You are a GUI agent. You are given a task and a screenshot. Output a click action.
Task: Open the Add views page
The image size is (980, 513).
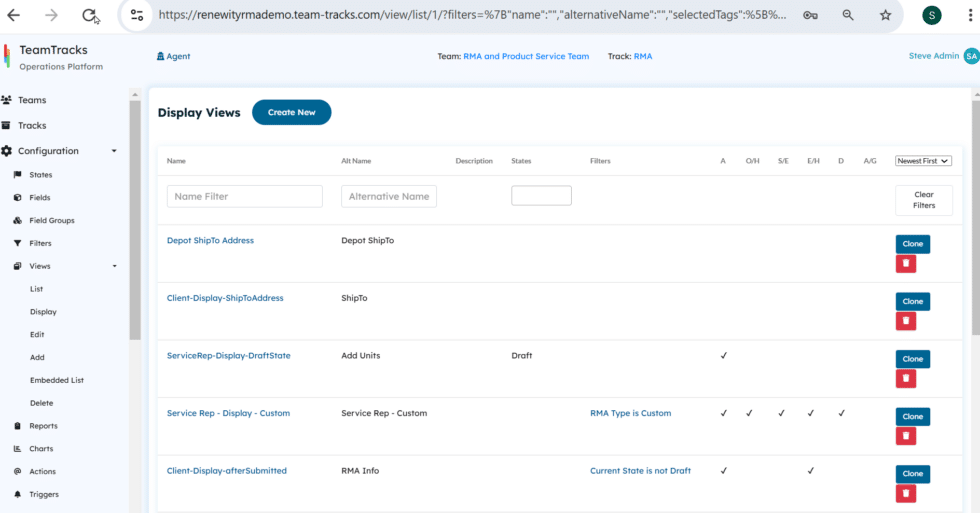[x=37, y=357]
